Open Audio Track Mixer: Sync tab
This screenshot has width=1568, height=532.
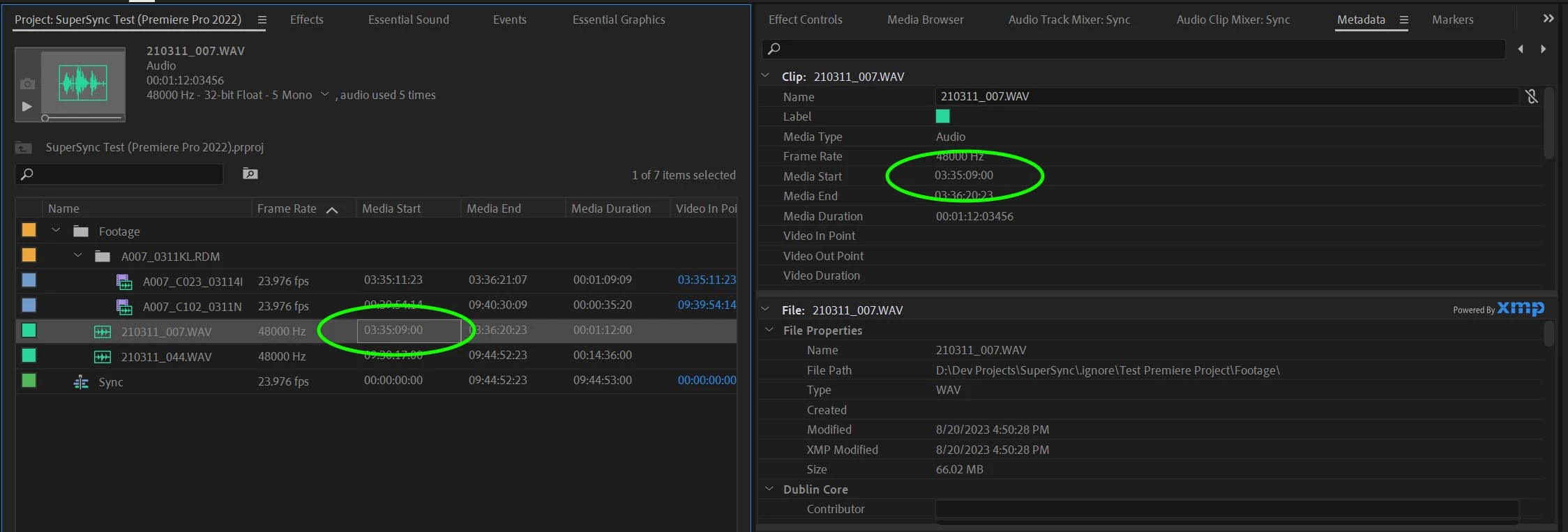1069,20
